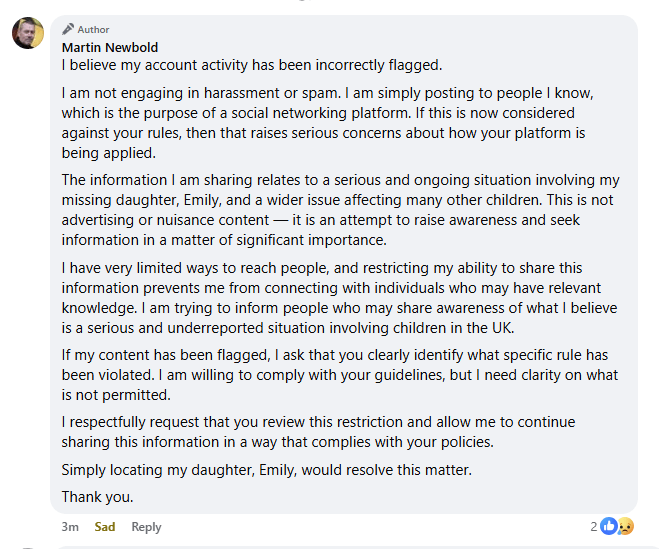Toggle the 'Sad' reaction on the comment
659x549 pixels.
[105, 527]
